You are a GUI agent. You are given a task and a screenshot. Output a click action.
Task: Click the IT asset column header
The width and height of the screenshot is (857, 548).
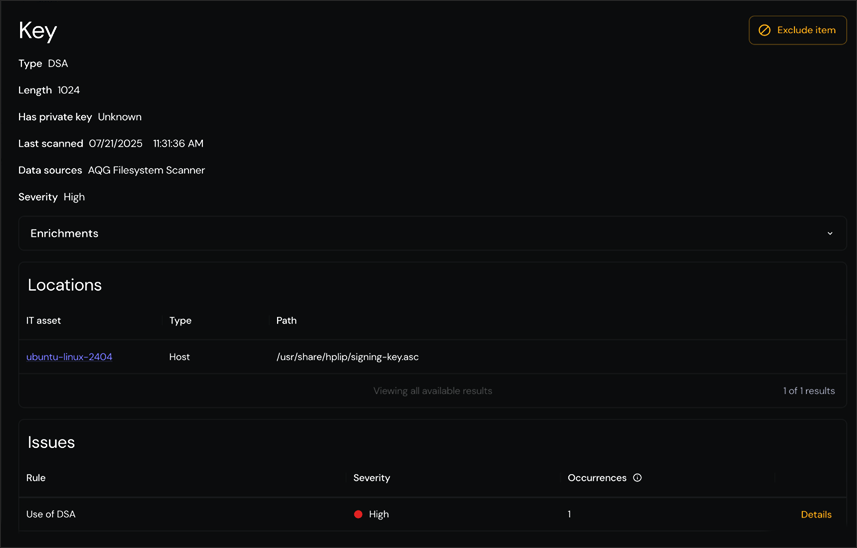pos(44,321)
